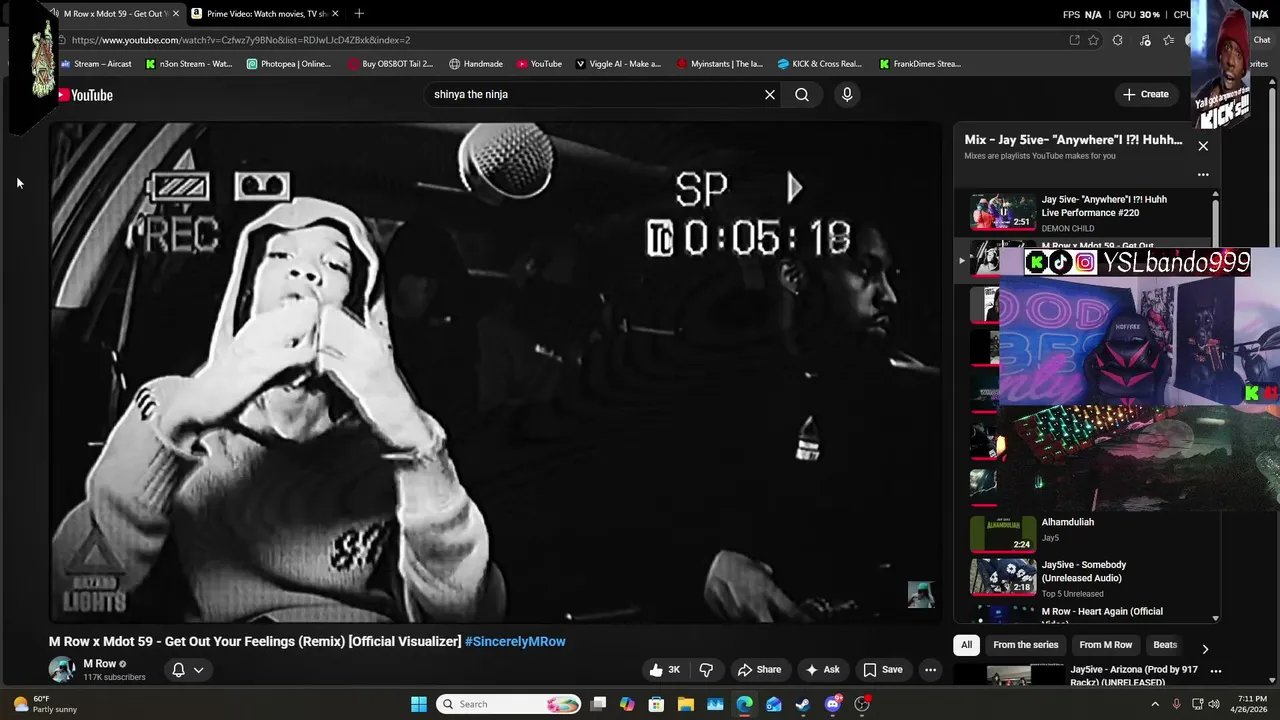The image size is (1280, 720).
Task: Open Windows Start menu
Action: (419, 704)
